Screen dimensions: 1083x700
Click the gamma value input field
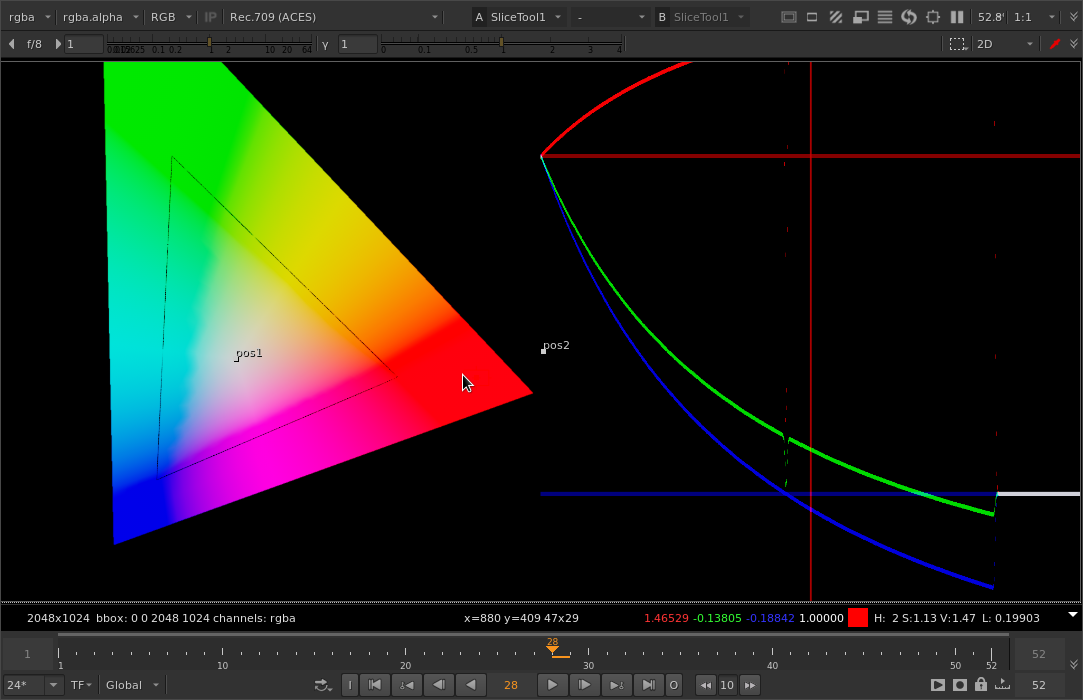(357, 44)
